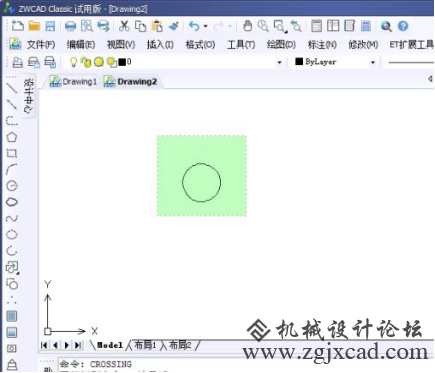Click the Undo arrow

click(x=194, y=26)
